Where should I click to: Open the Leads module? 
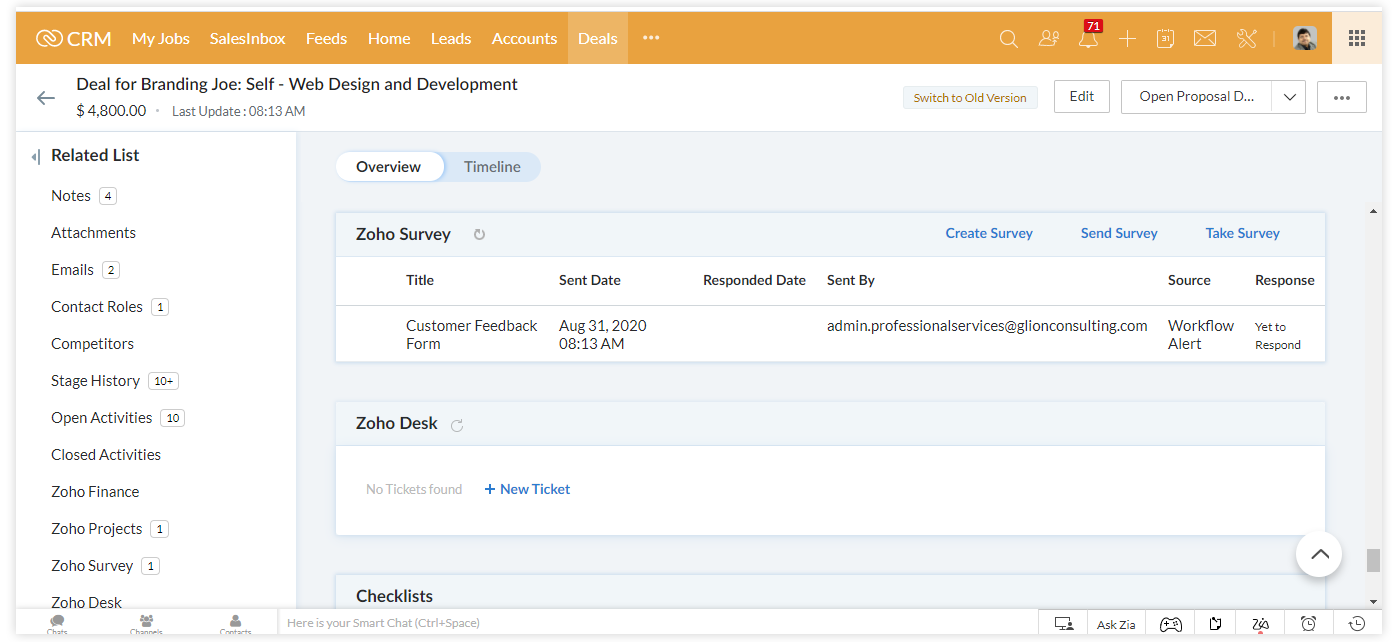coord(451,39)
